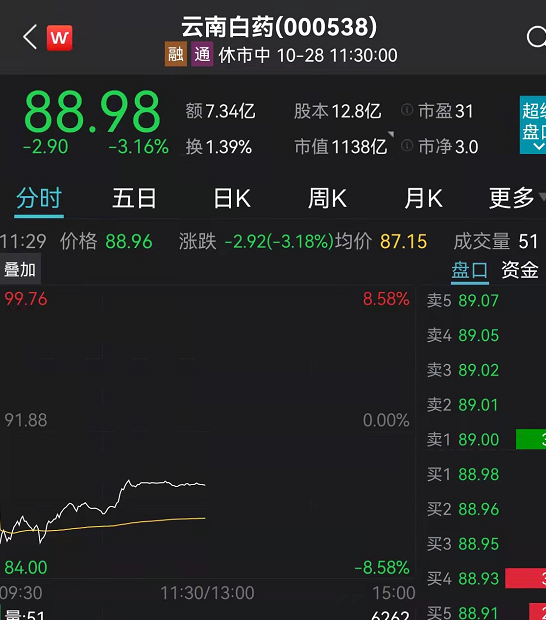The width and height of the screenshot is (546, 620).
Task: Tap the 99.76 upper price label
Action: click(x=26, y=299)
